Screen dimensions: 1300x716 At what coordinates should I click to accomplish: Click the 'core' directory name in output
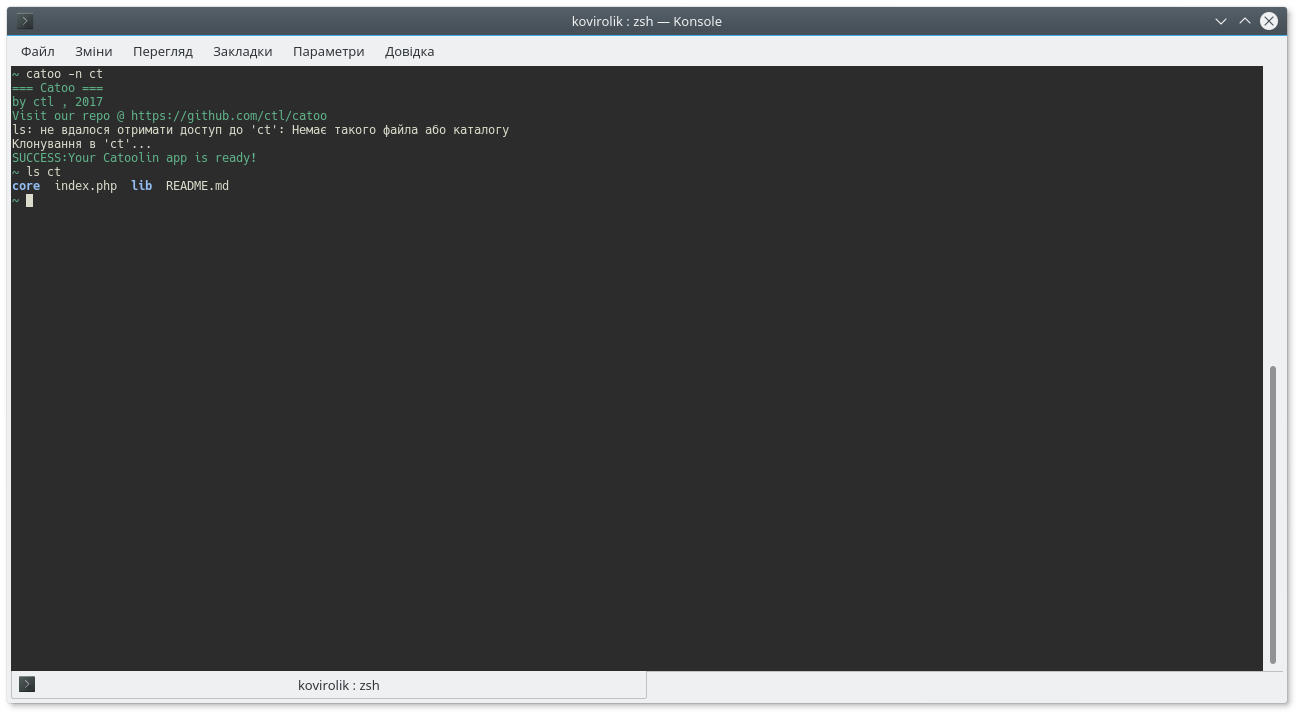coord(26,186)
